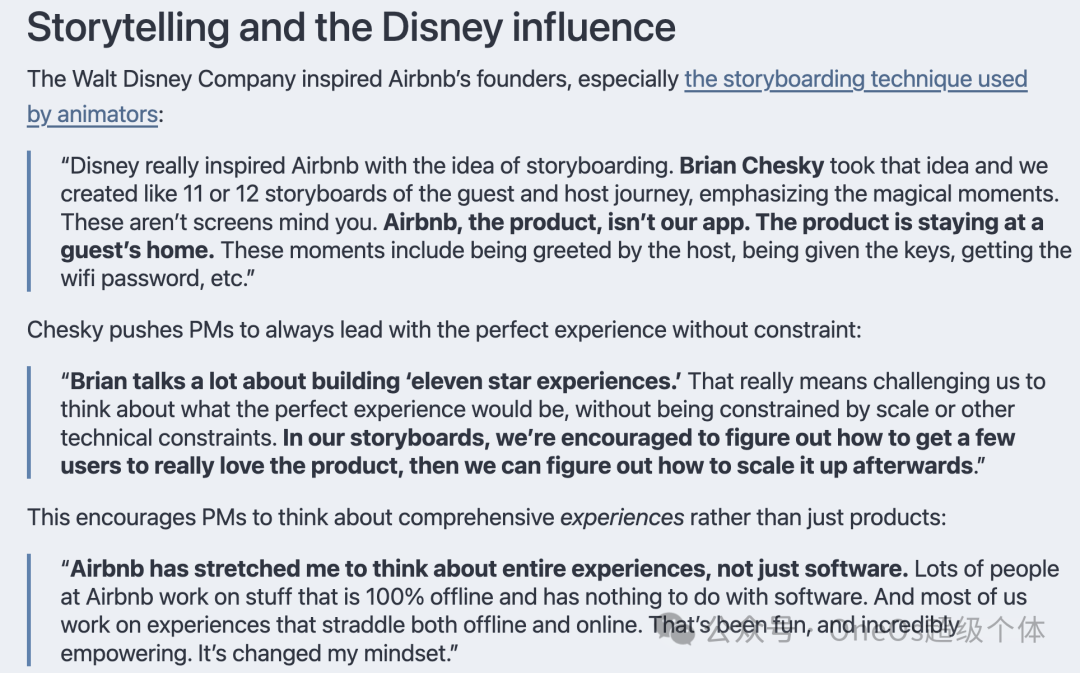The image size is (1080, 673).
Task: Open the storyboarding technique used link
Action: [x=855, y=79]
